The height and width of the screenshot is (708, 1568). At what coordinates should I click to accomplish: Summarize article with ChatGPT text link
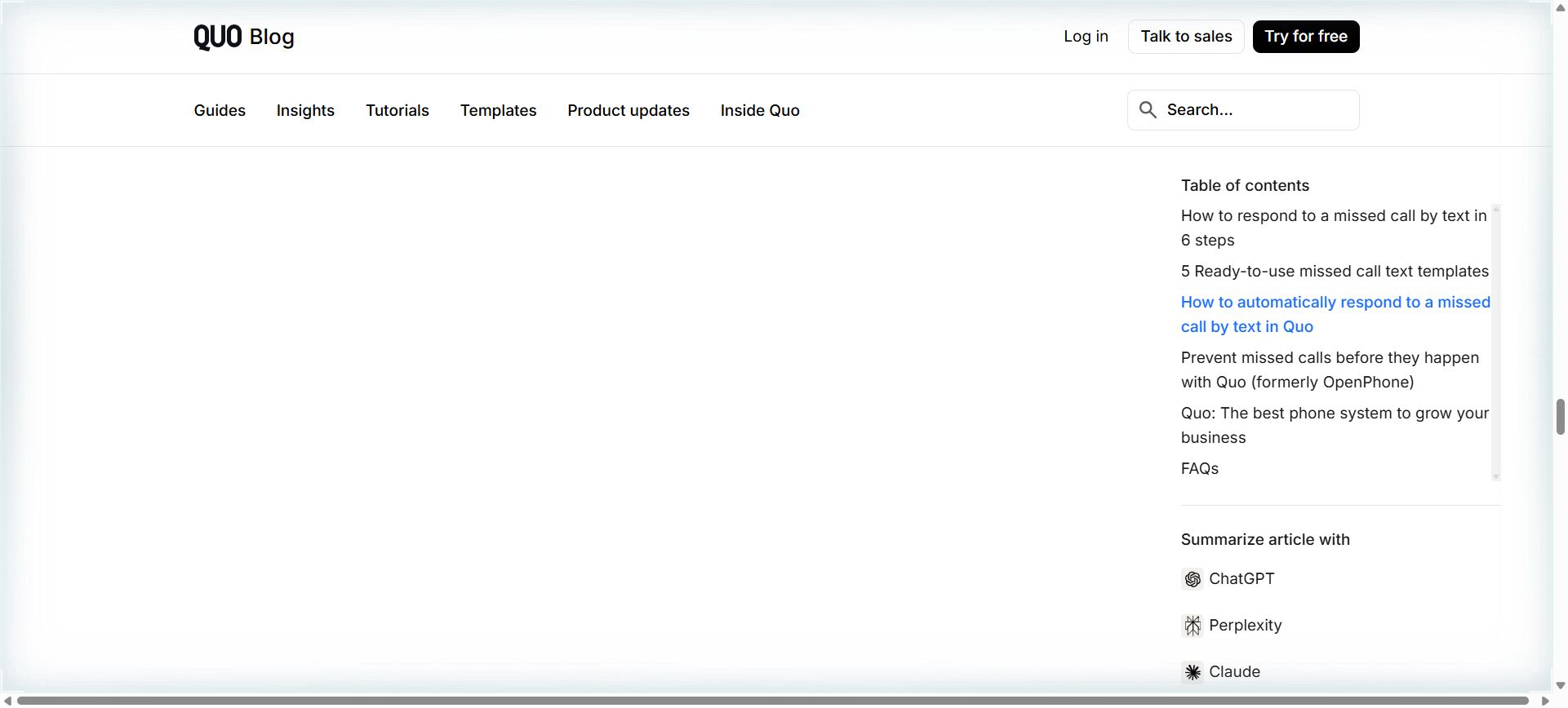coord(1242,579)
